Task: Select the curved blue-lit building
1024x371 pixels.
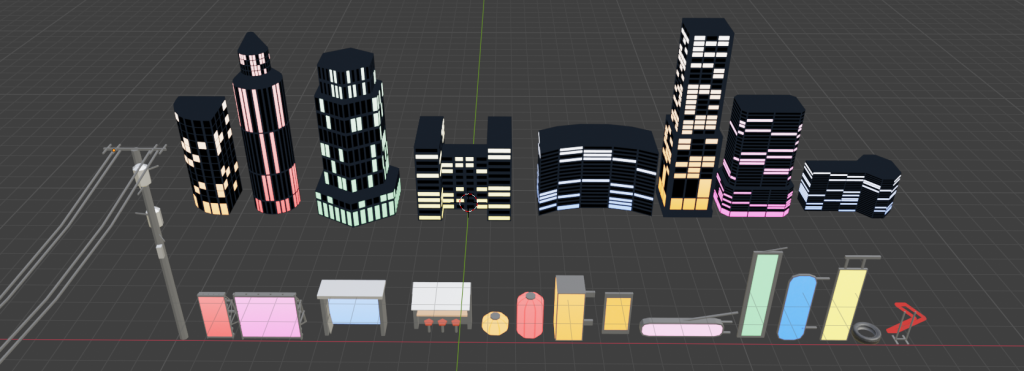Action: [x=598, y=170]
